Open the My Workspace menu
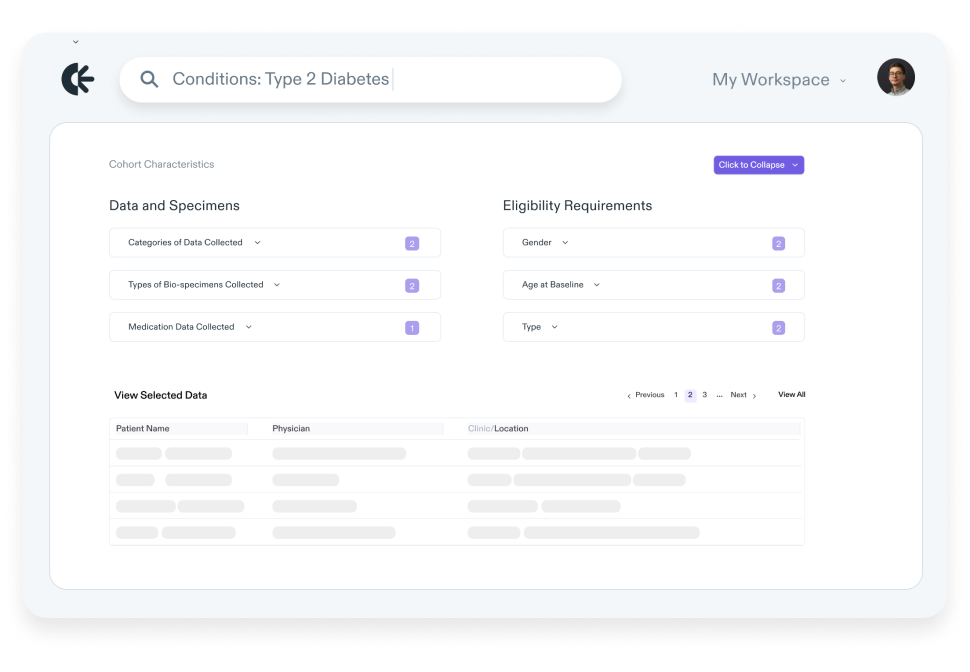 (x=778, y=79)
